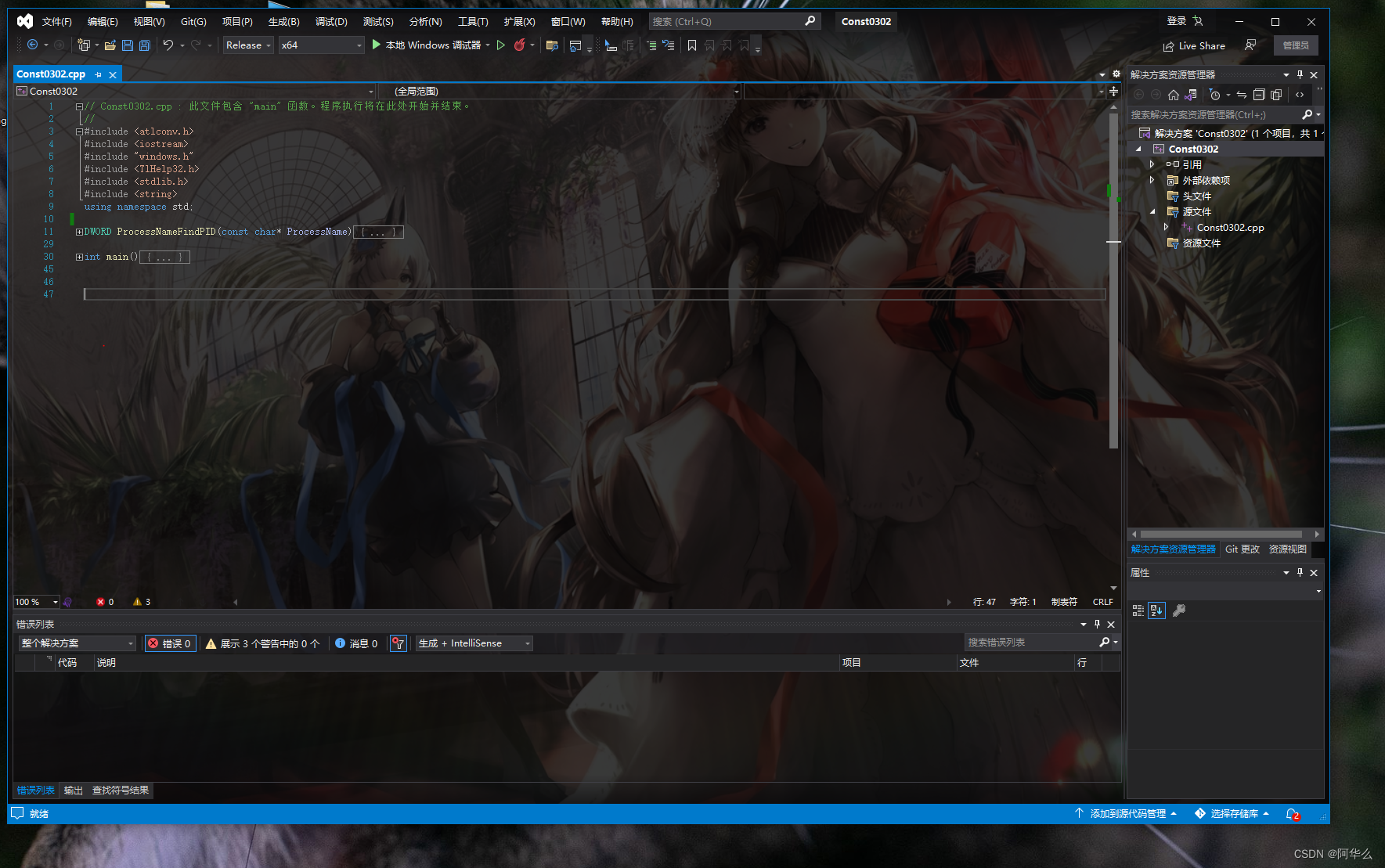Click the Hot Reload flame icon
The width and height of the screenshot is (1385, 868).
519,45
